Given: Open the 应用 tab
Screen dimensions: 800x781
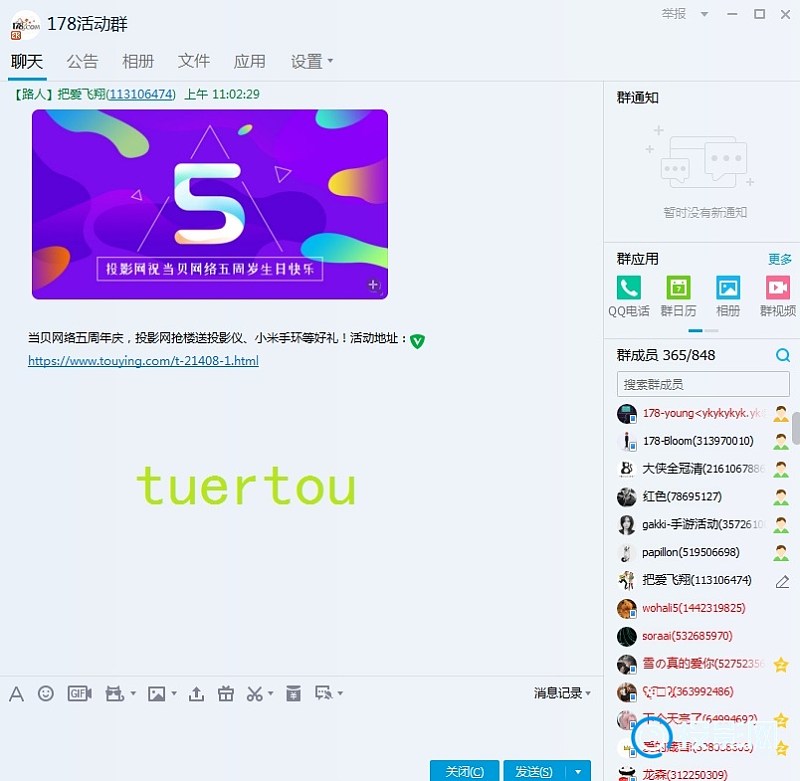Looking at the screenshot, I should [x=249, y=62].
